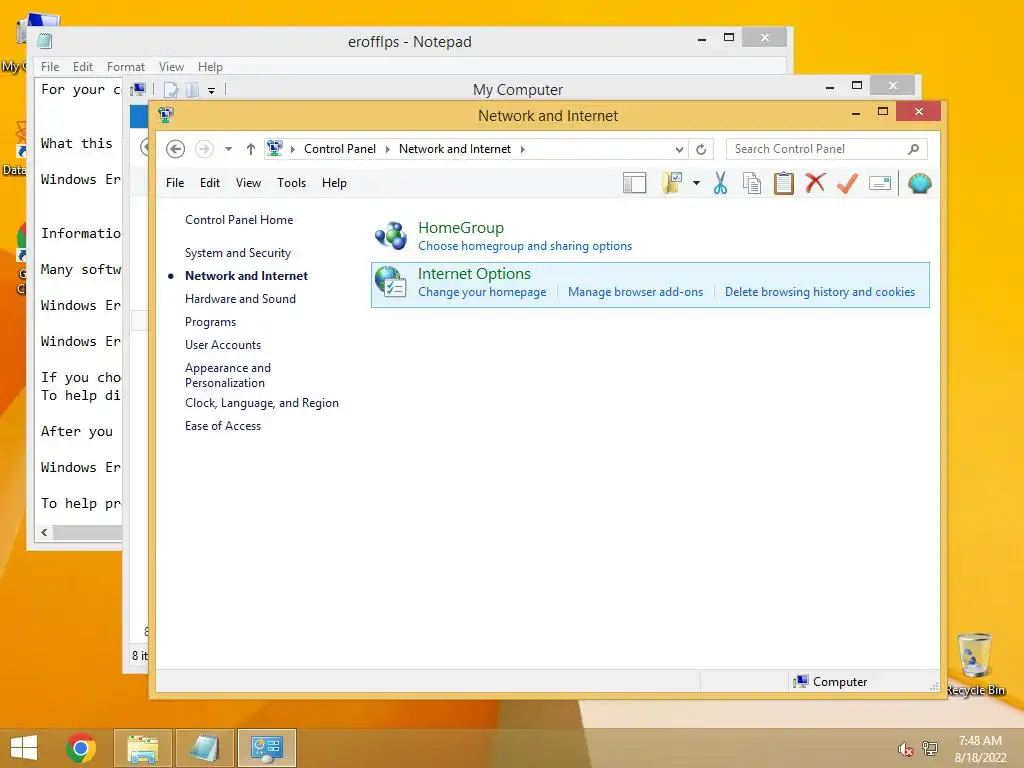Open Programs category
The height and width of the screenshot is (768, 1024).
point(210,322)
